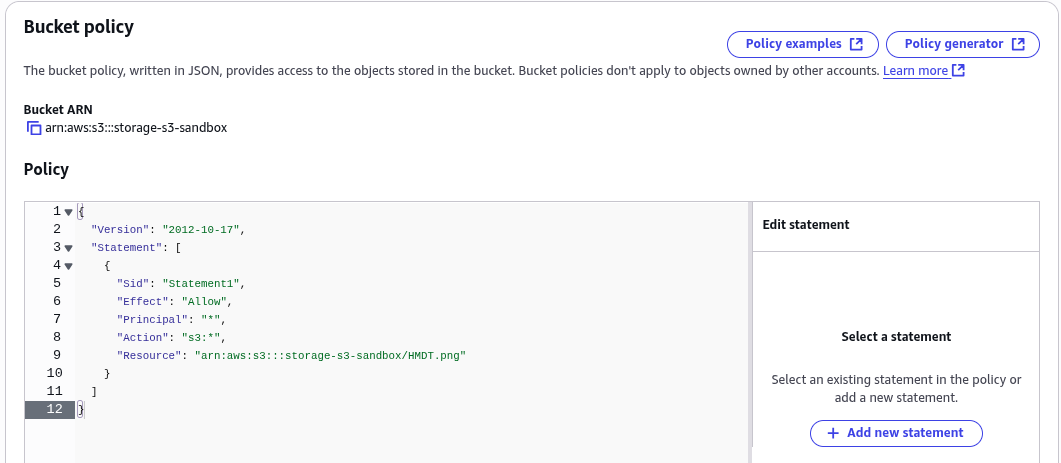Click the plus icon to add a statement

[832, 433]
